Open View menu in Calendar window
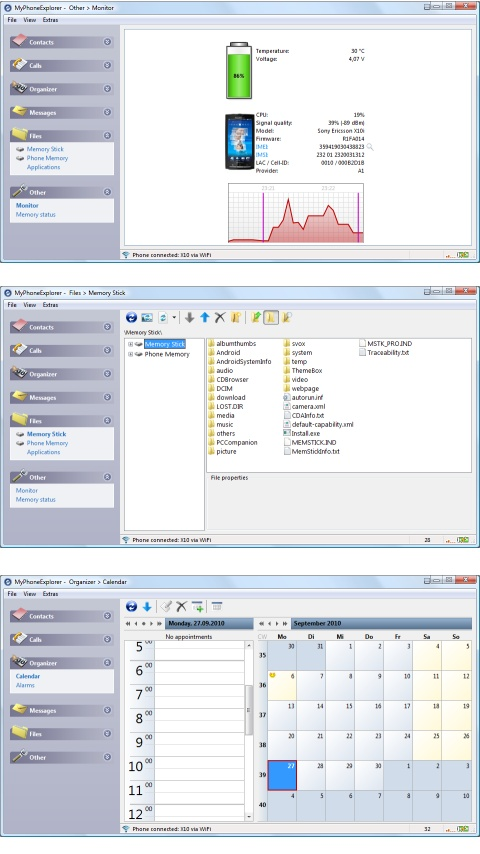 [29, 594]
